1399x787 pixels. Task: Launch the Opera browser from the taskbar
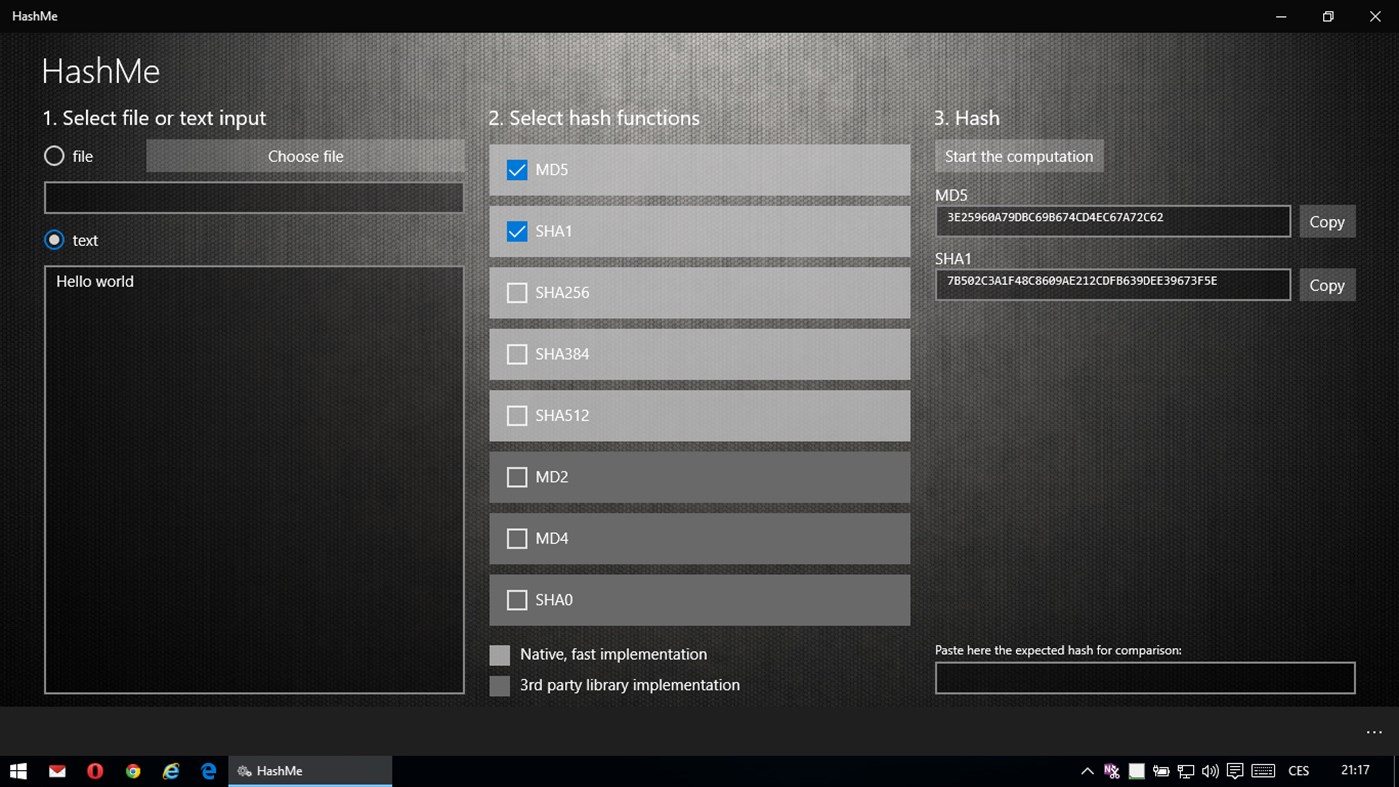[x=95, y=771]
